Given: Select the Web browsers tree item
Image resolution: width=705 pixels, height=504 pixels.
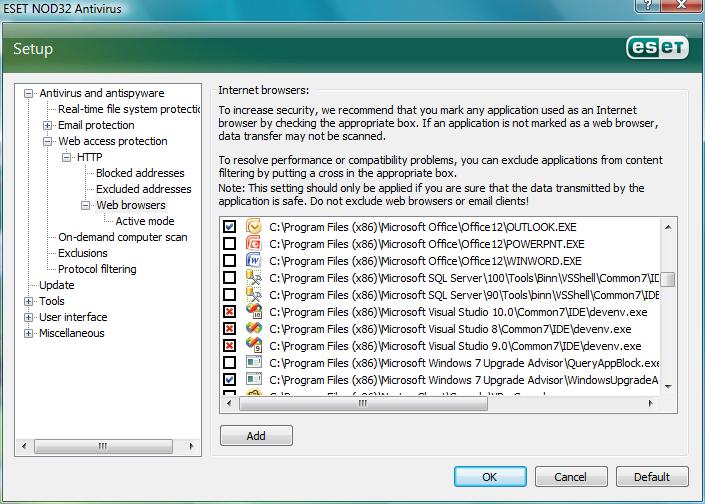Looking at the screenshot, I should pyautogui.click(x=131, y=205).
